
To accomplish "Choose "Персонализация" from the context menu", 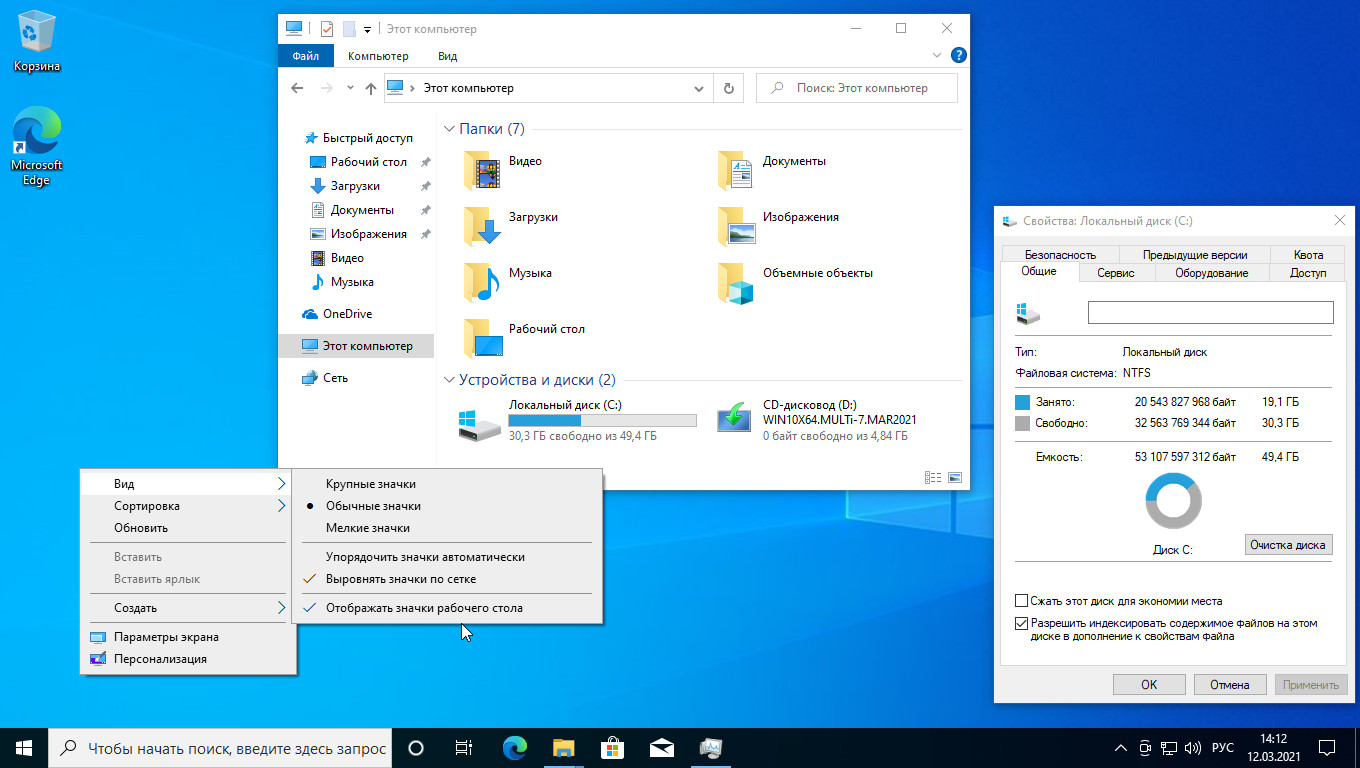I will 160,659.
